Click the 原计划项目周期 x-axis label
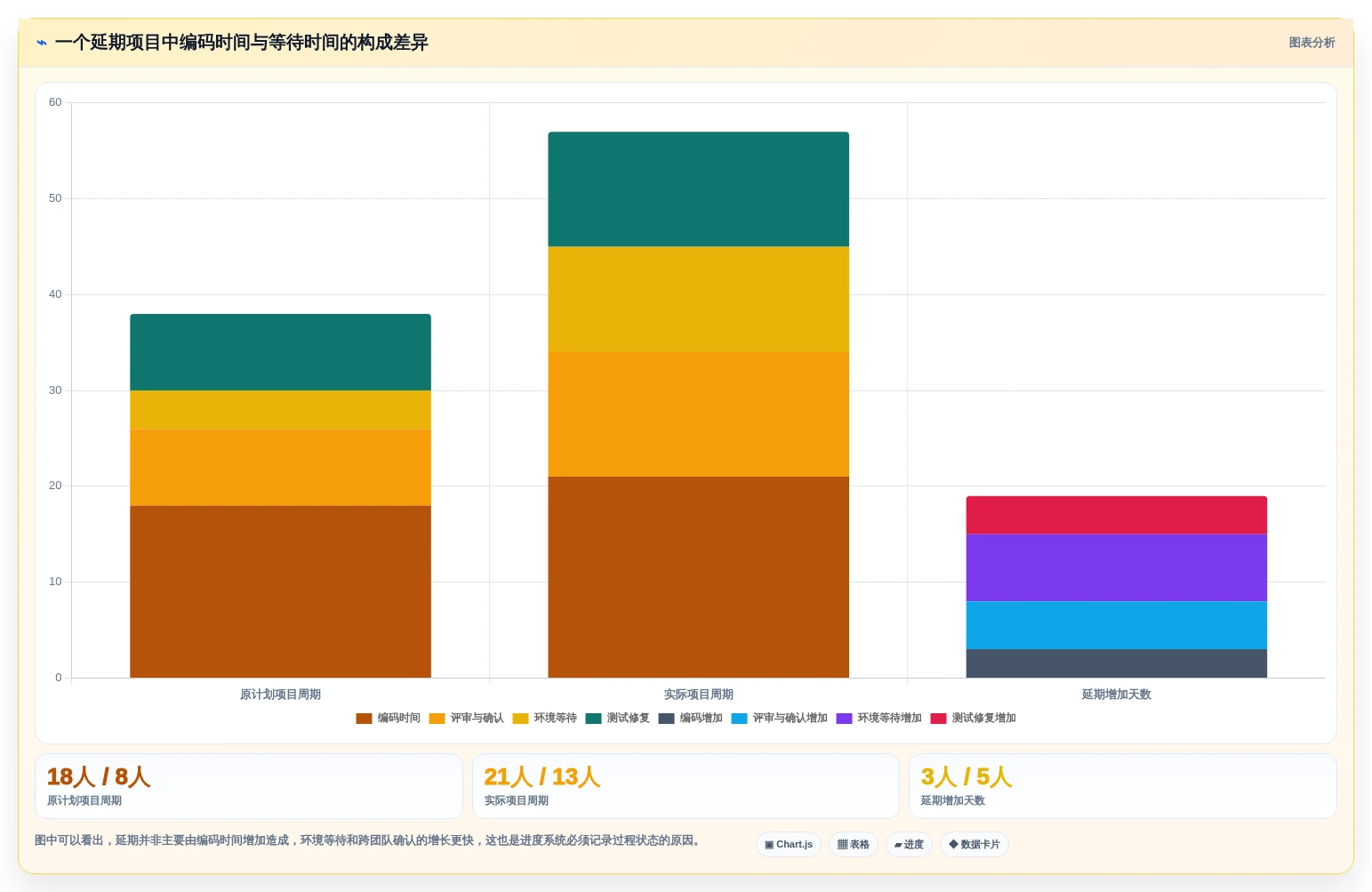1372x892 pixels. pos(280,695)
